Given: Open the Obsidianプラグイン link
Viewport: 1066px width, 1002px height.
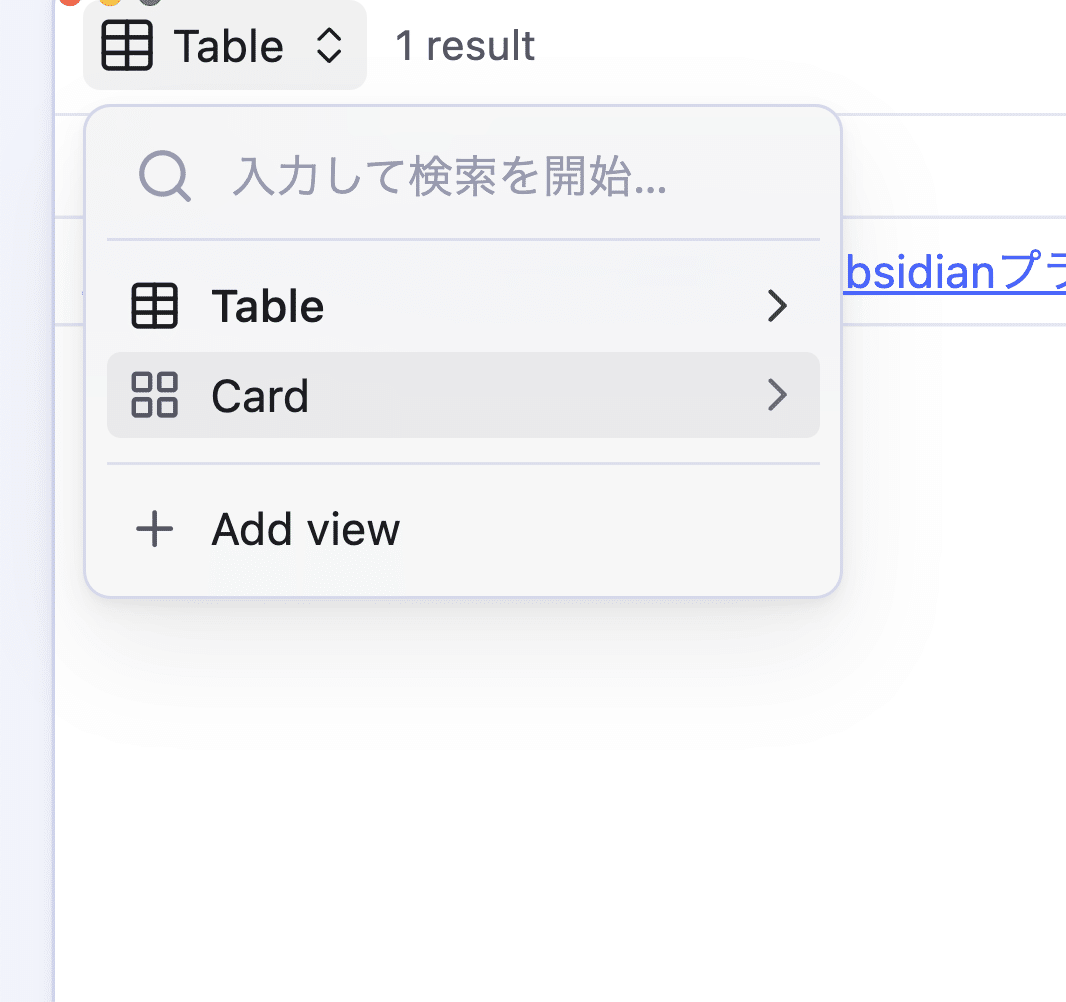Looking at the screenshot, I should tap(950, 271).
